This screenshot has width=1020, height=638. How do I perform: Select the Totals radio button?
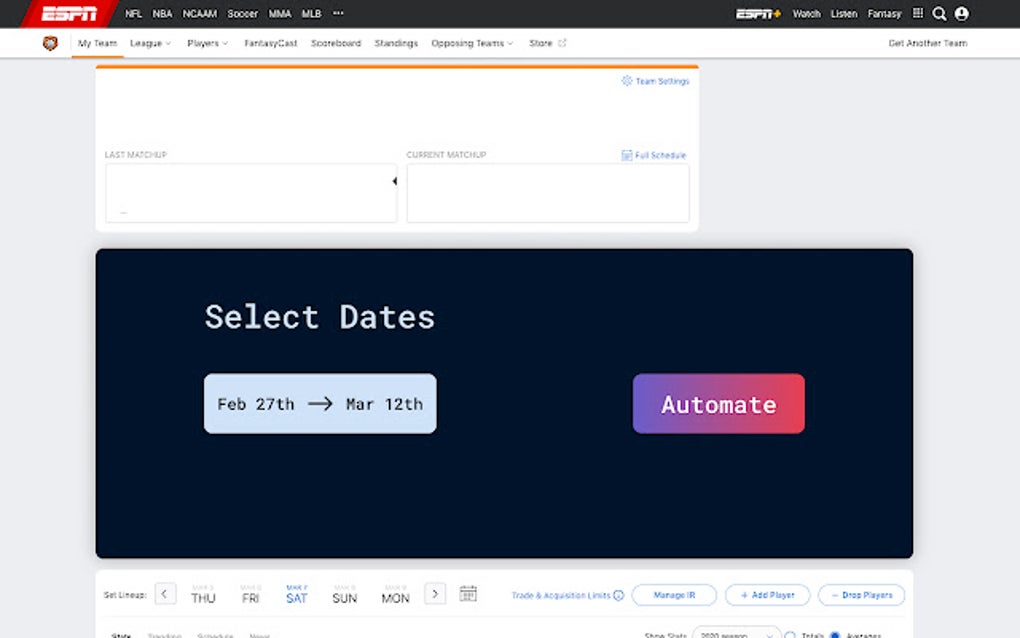[789, 635]
